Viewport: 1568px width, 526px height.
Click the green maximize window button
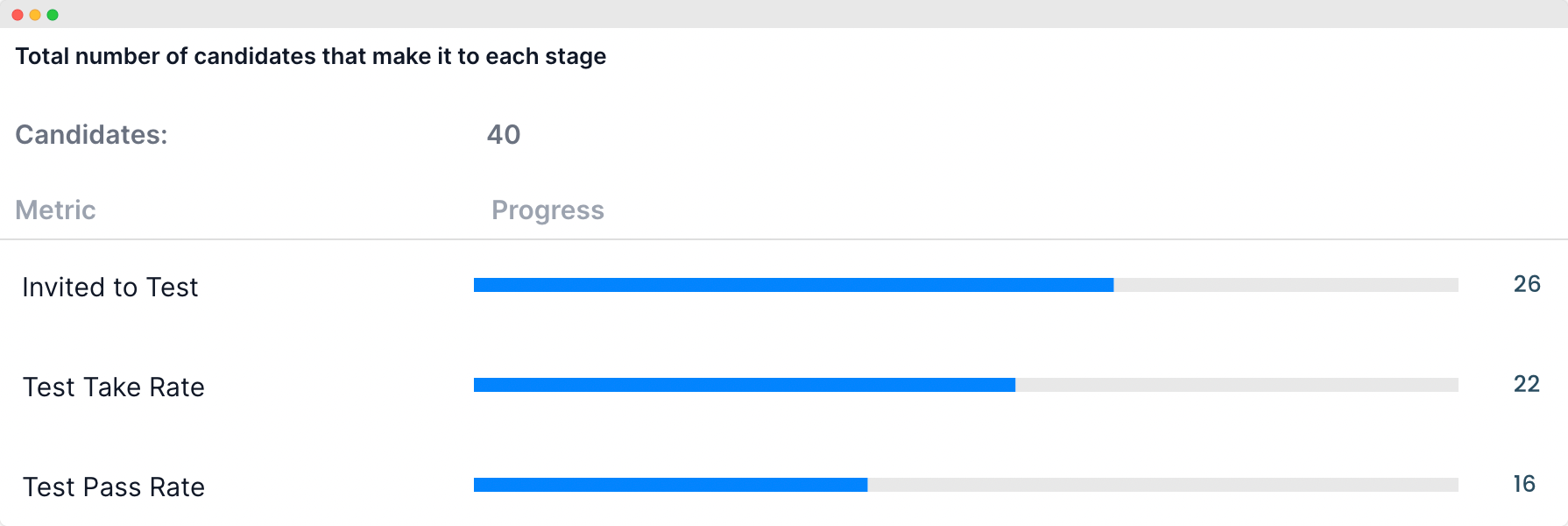tap(53, 15)
